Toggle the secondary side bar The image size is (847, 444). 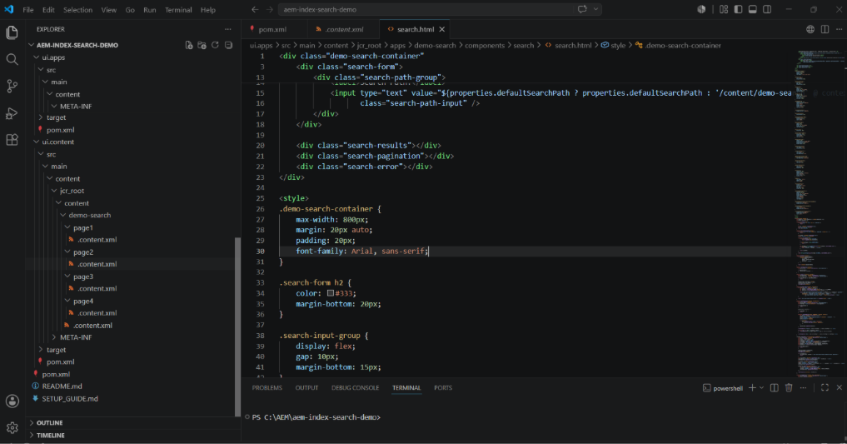(767, 9)
